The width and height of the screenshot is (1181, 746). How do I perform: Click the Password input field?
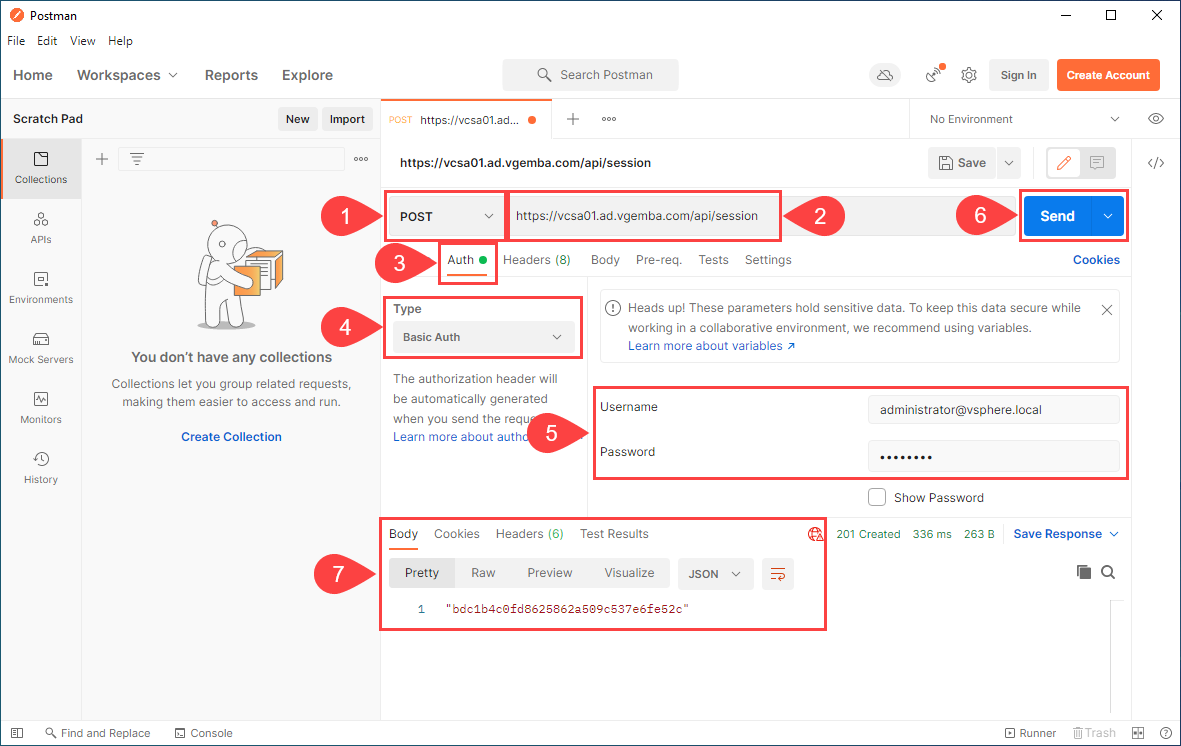[993, 457]
